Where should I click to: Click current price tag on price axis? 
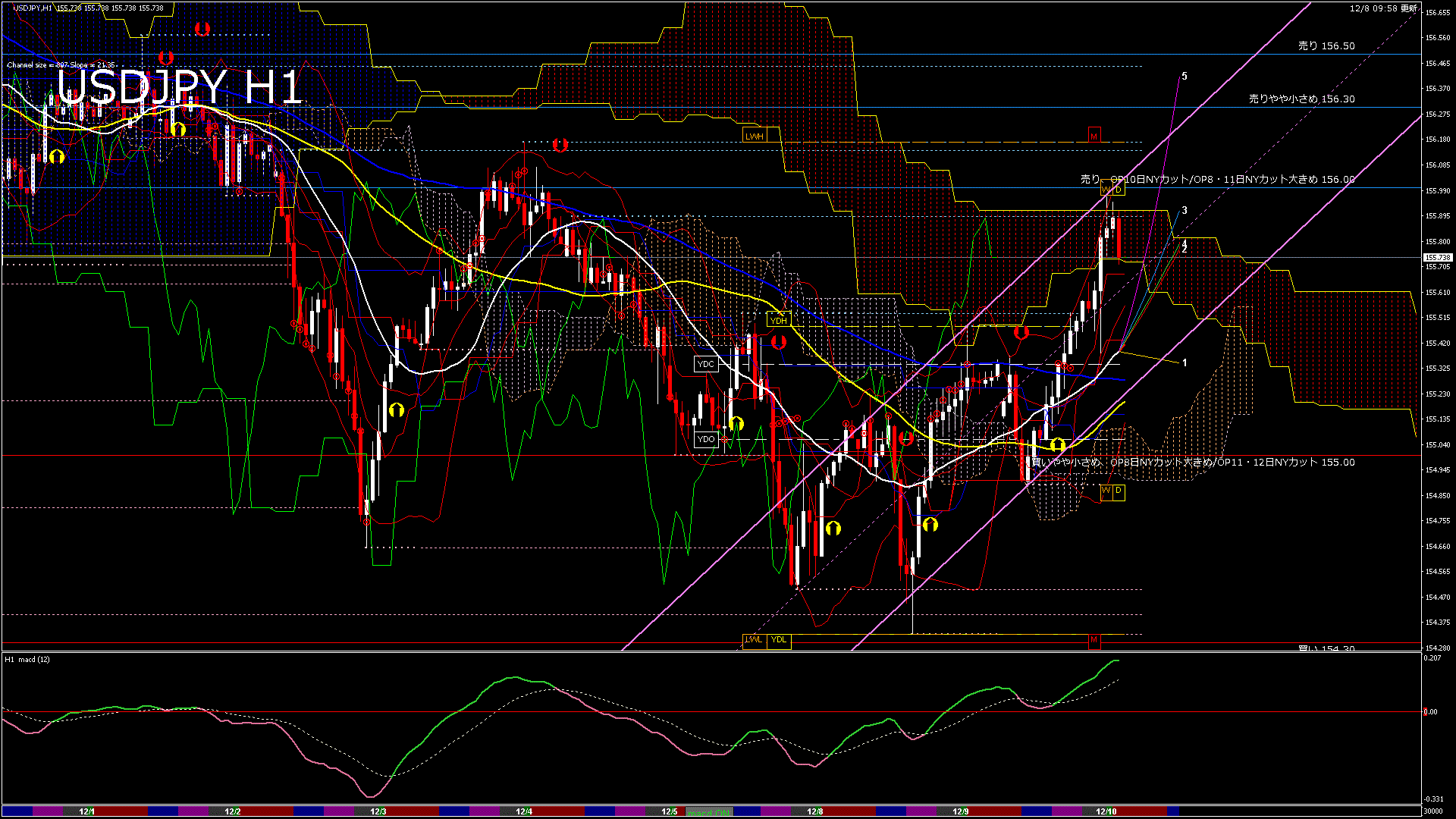click(x=1437, y=258)
